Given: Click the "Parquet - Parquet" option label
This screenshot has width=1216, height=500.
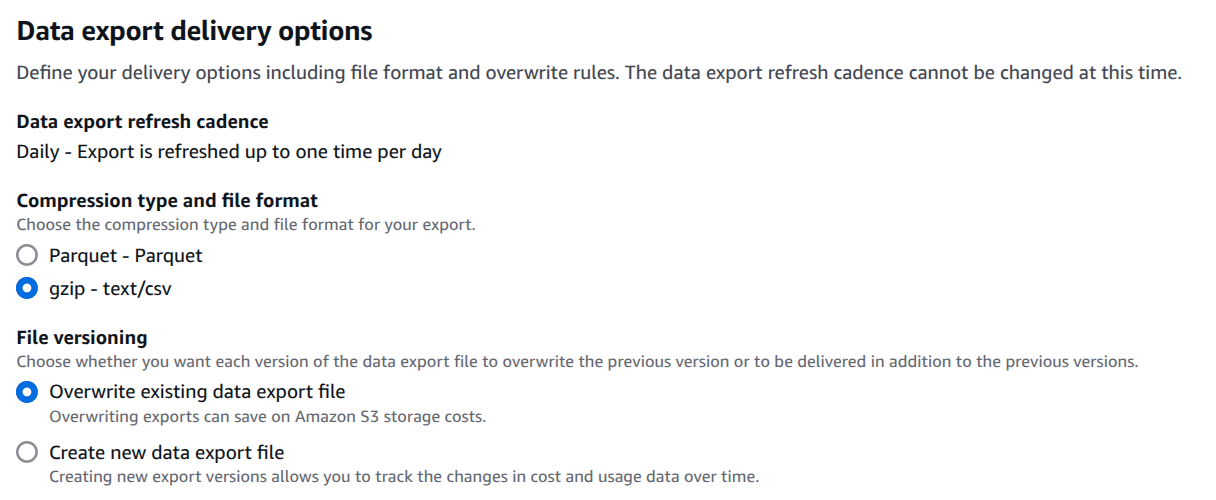Looking at the screenshot, I should click(126, 256).
